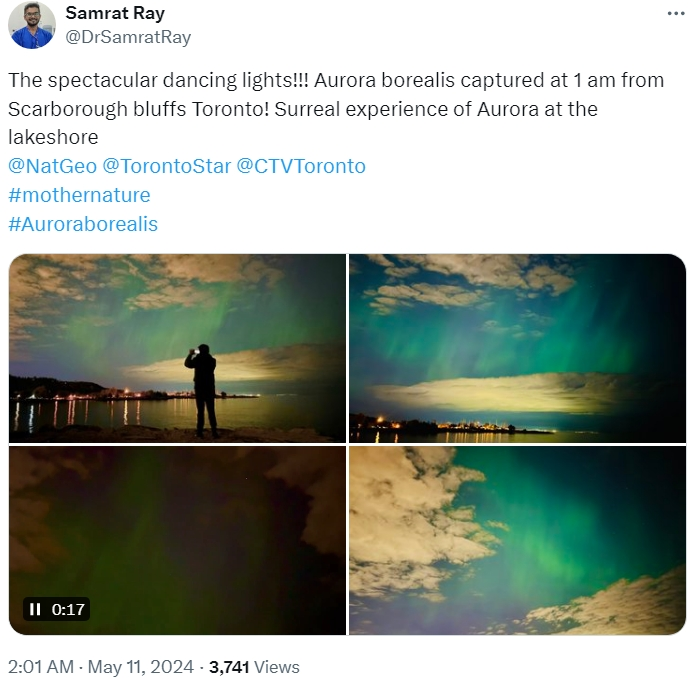694x679 pixels.
Task: Open the dark aurora video thumbnail
Action: [177, 540]
